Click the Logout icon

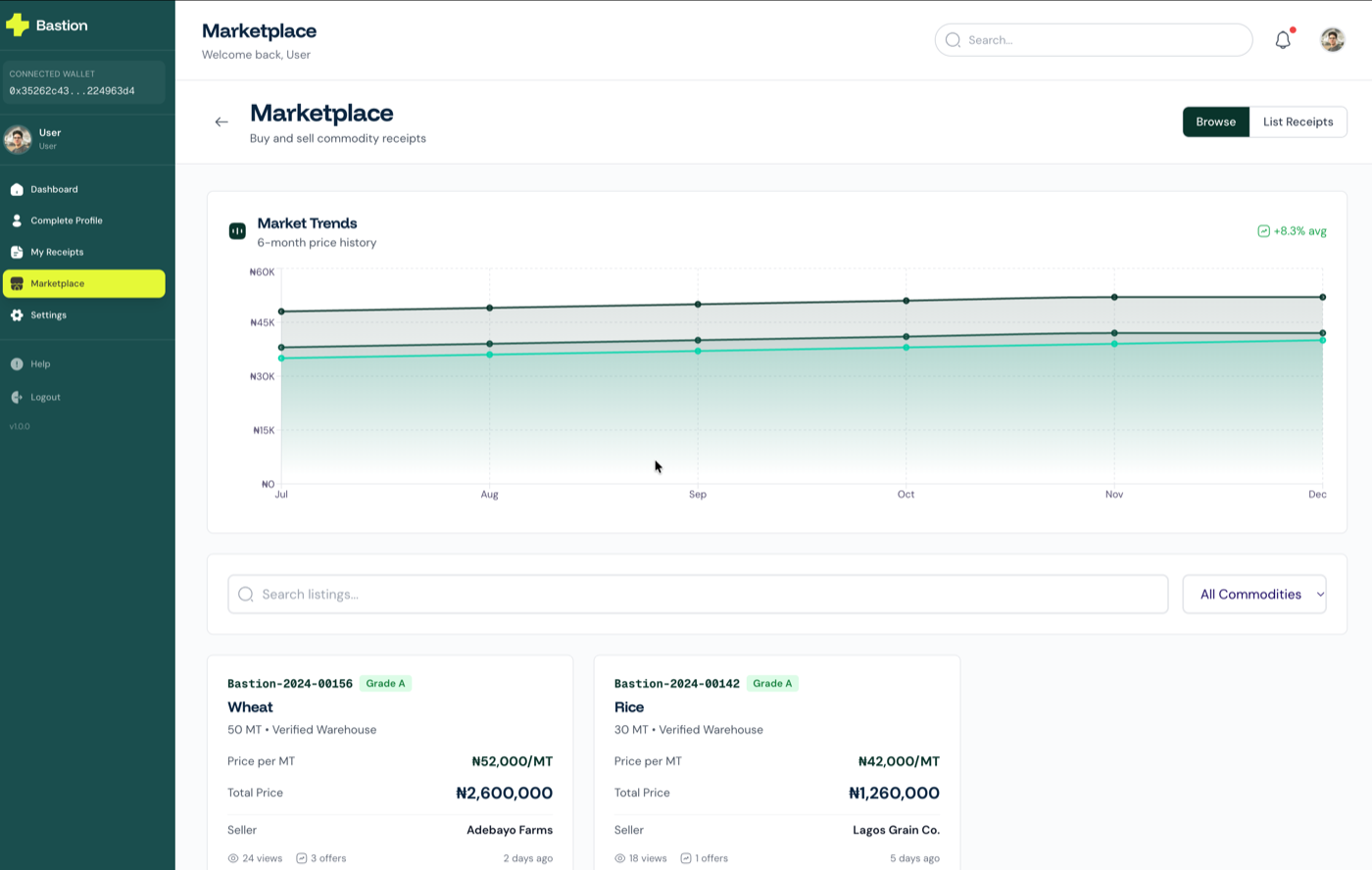coord(17,397)
